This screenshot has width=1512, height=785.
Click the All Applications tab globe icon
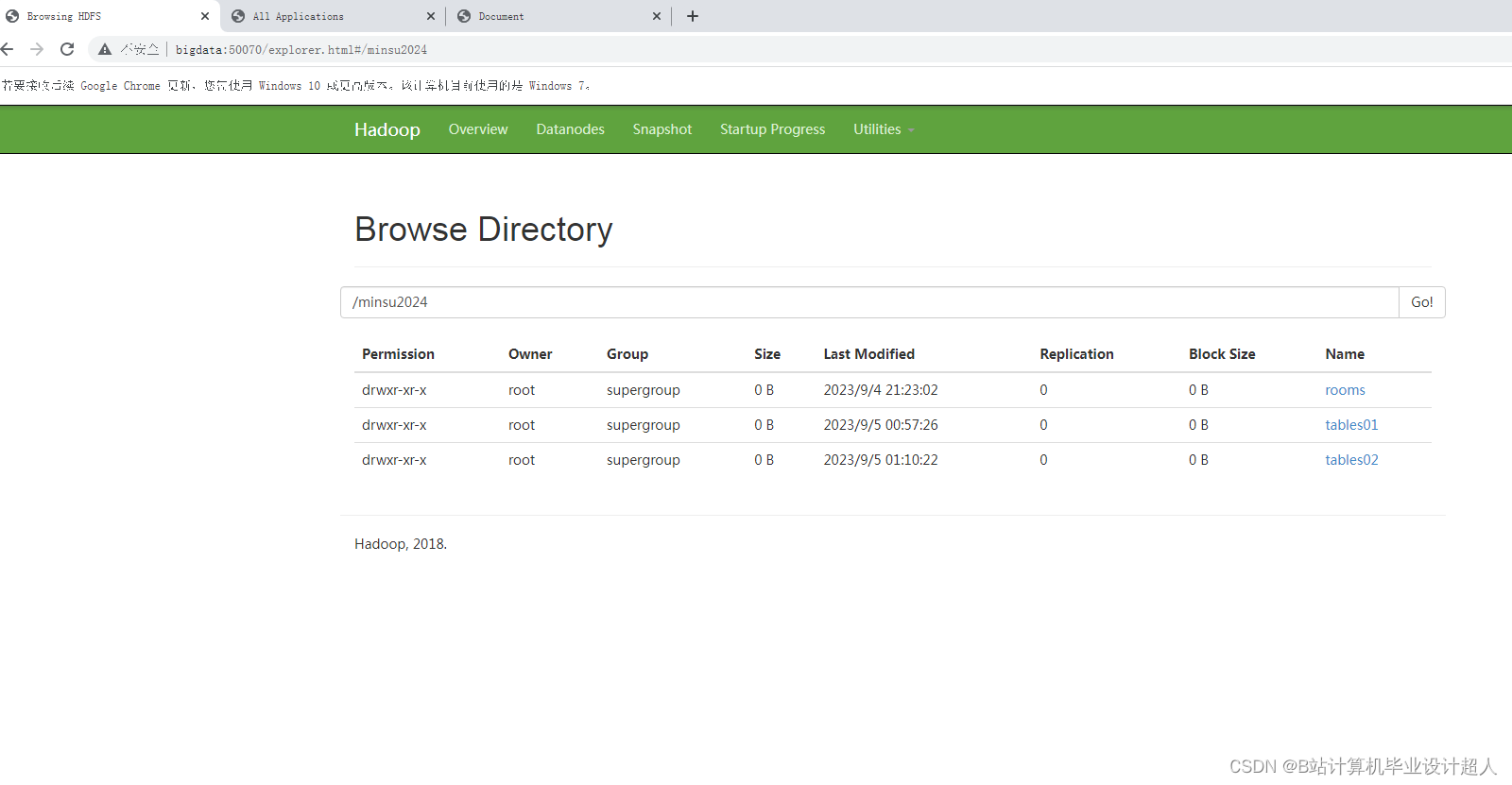pyautogui.click(x=238, y=16)
